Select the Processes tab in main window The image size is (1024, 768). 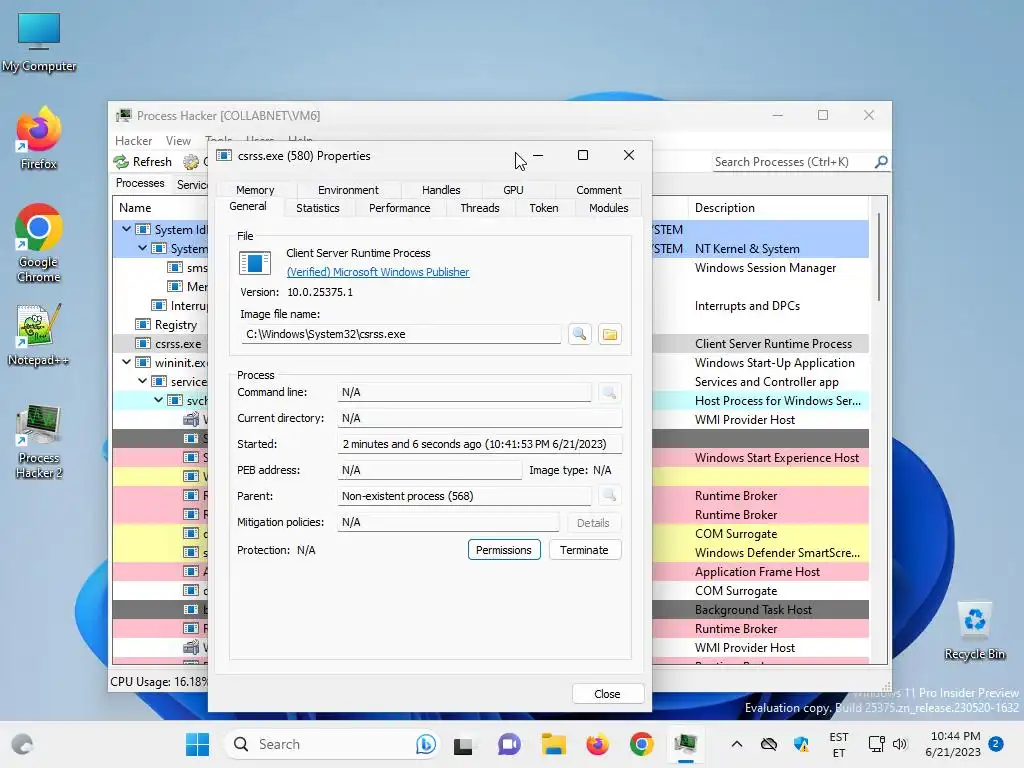click(140, 184)
